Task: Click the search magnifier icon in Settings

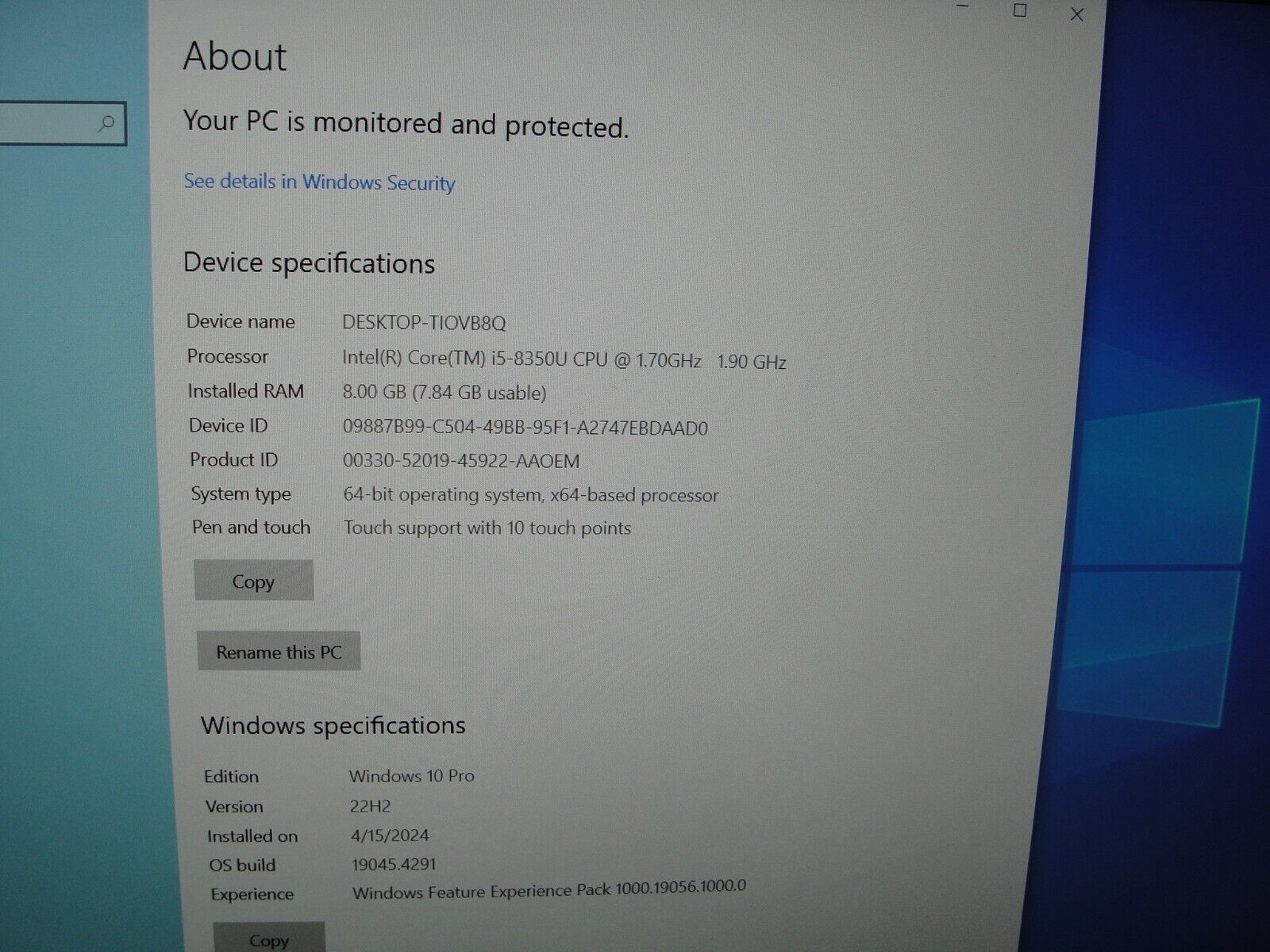Action: (106, 123)
